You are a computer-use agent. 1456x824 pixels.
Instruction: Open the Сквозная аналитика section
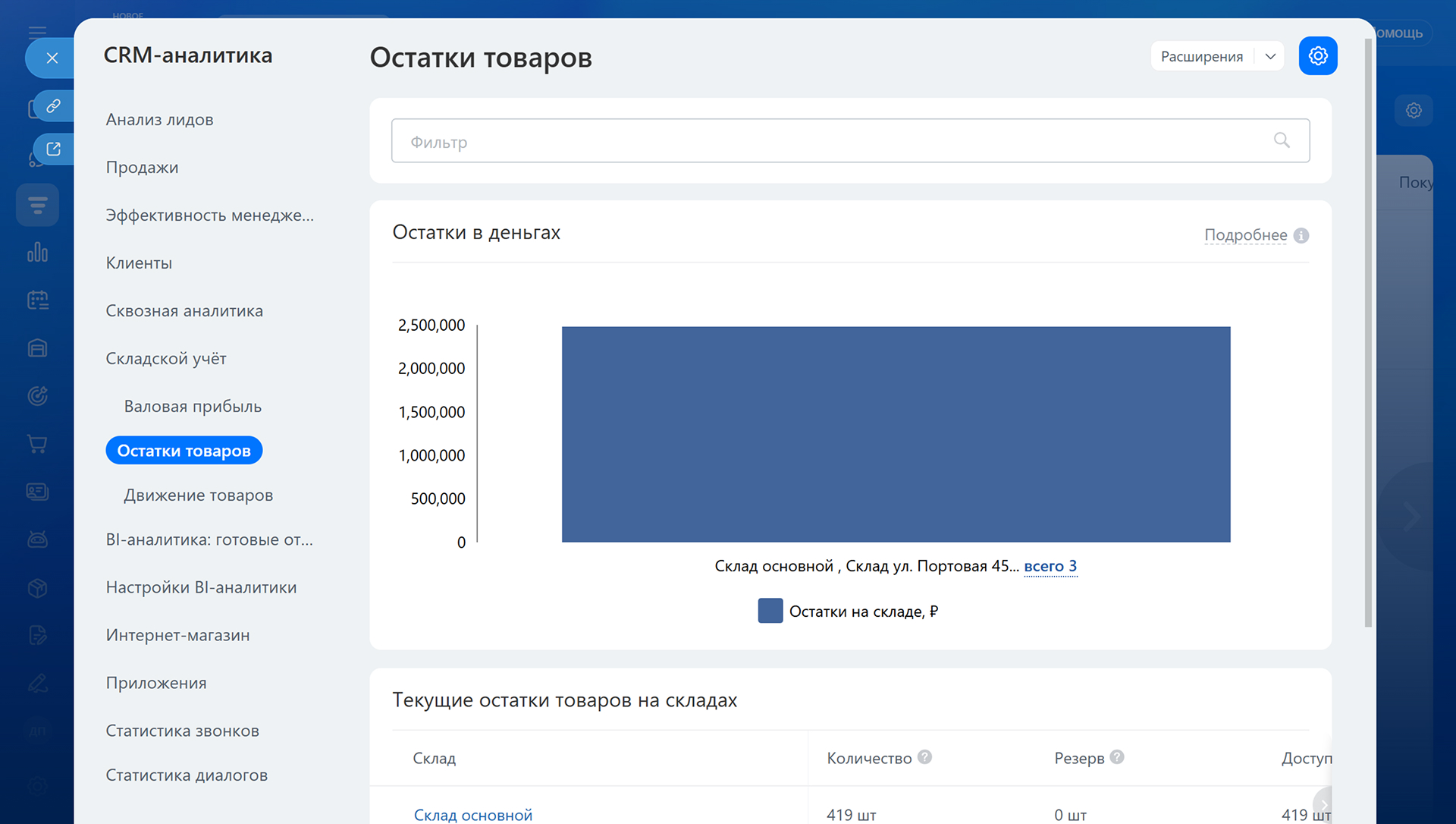point(184,311)
